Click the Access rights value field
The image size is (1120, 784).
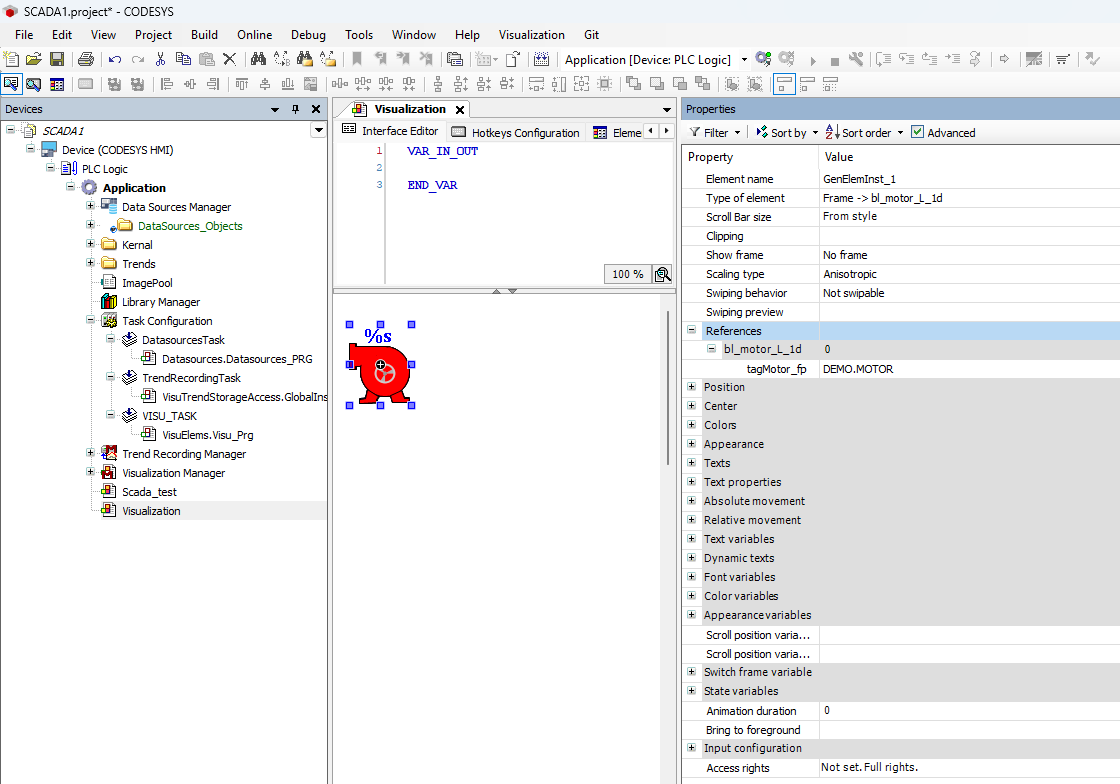(x=969, y=768)
